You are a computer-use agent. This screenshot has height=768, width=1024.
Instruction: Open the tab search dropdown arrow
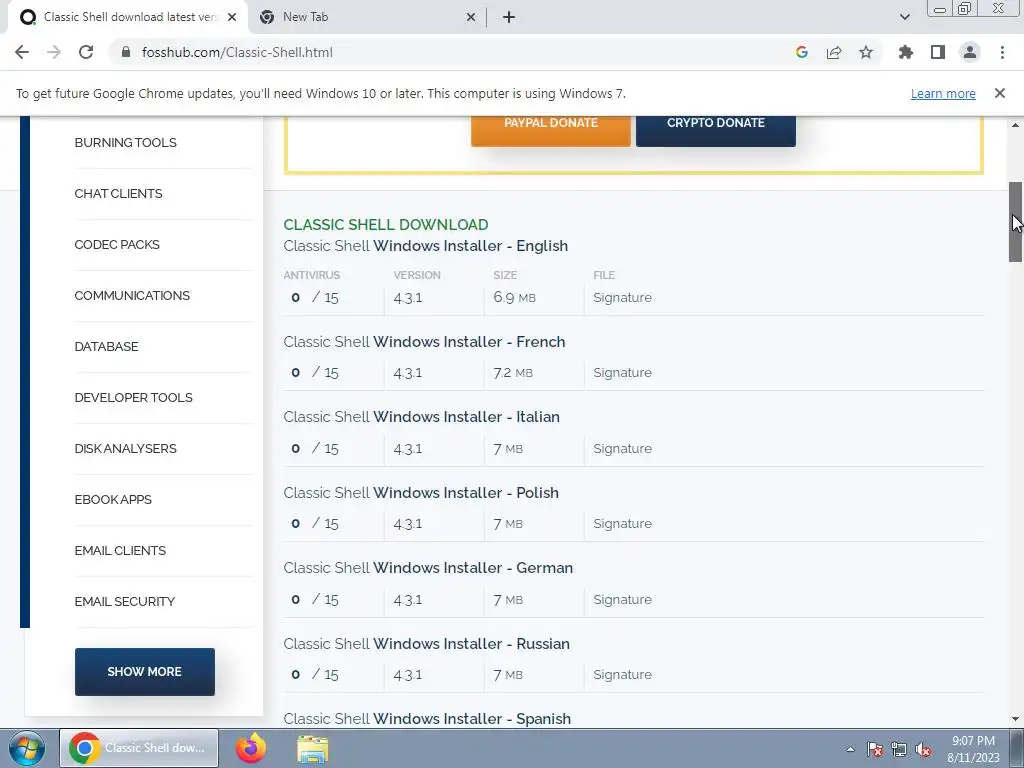click(x=904, y=17)
